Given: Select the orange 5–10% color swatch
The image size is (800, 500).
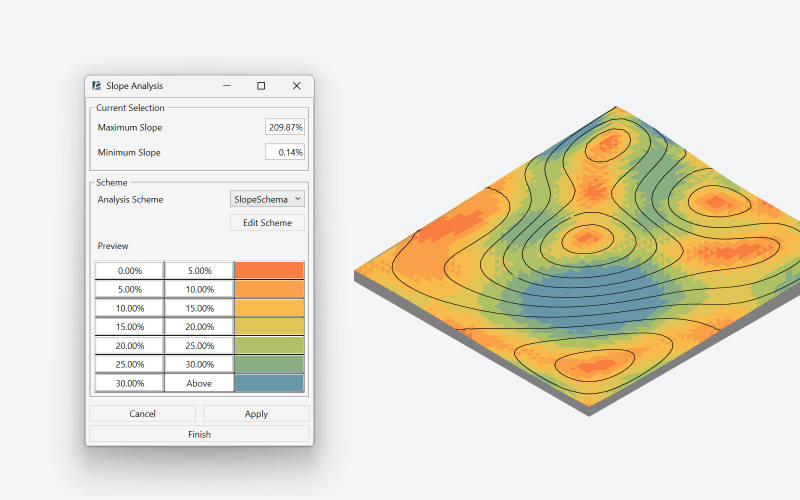Looking at the screenshot, I should click(268, 289).
